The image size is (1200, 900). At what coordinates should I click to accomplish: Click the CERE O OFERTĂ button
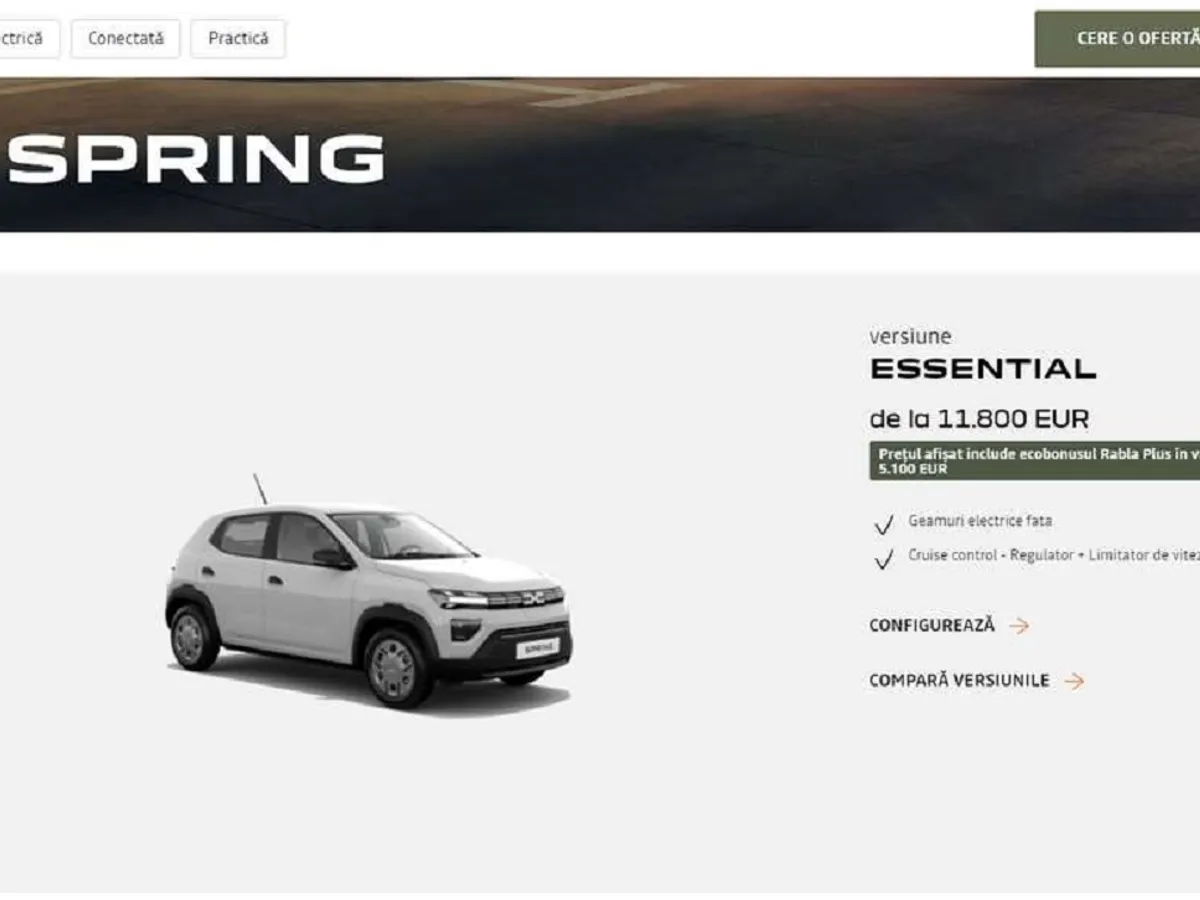1117,39
